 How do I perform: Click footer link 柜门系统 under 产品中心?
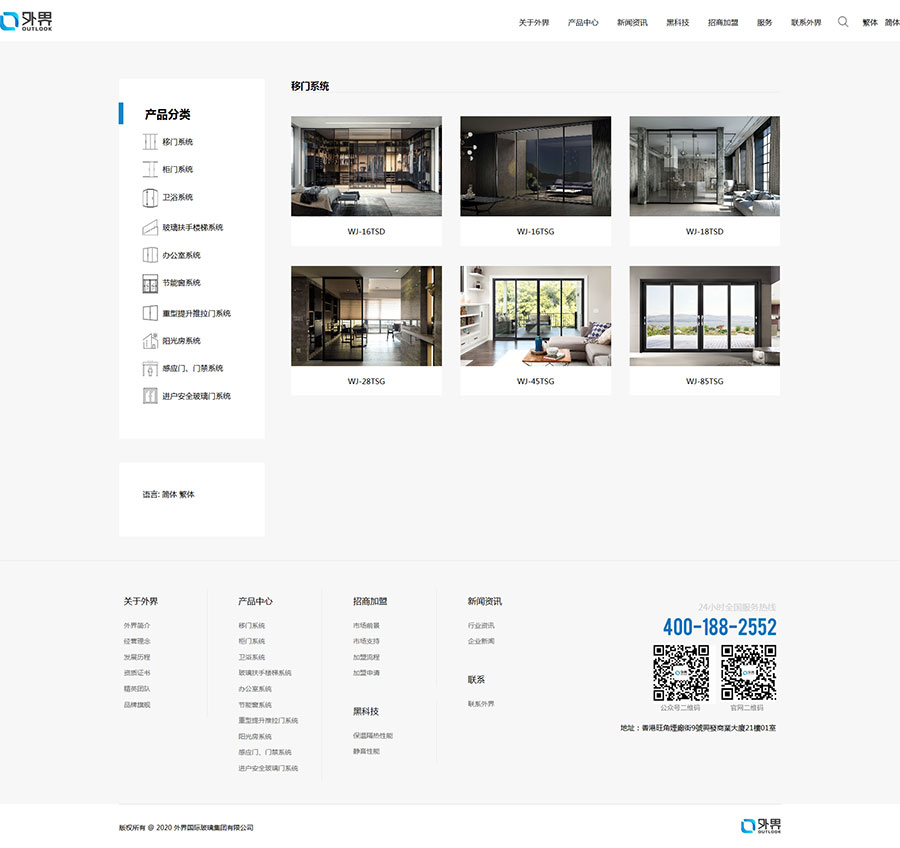(251, 641)
